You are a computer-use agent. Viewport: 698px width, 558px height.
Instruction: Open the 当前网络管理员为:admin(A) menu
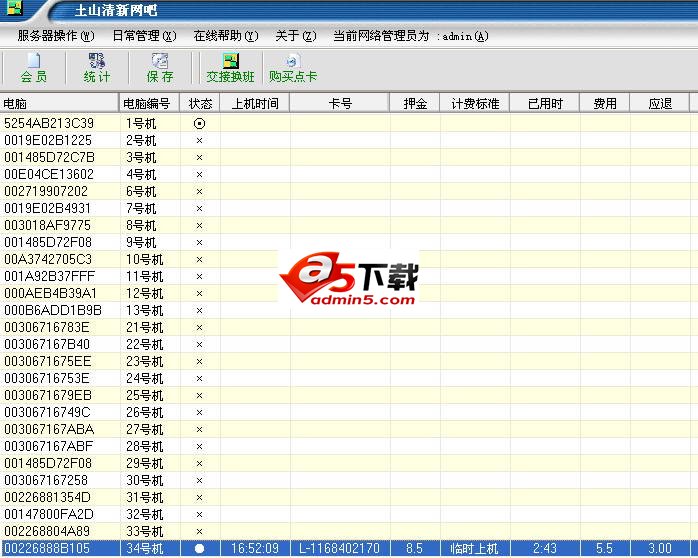click(411, 36)
